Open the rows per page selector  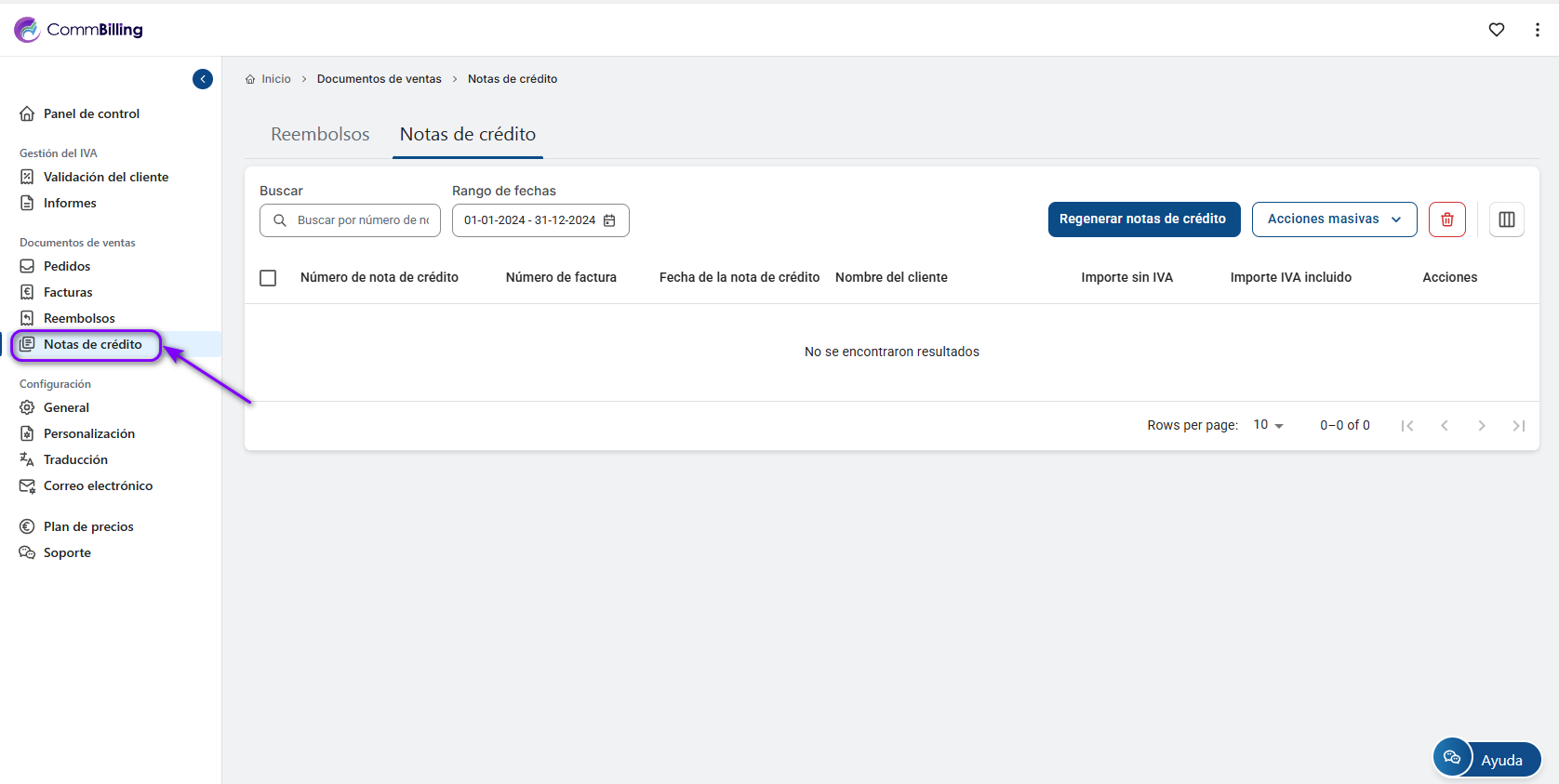click(x=1268, y=425)
